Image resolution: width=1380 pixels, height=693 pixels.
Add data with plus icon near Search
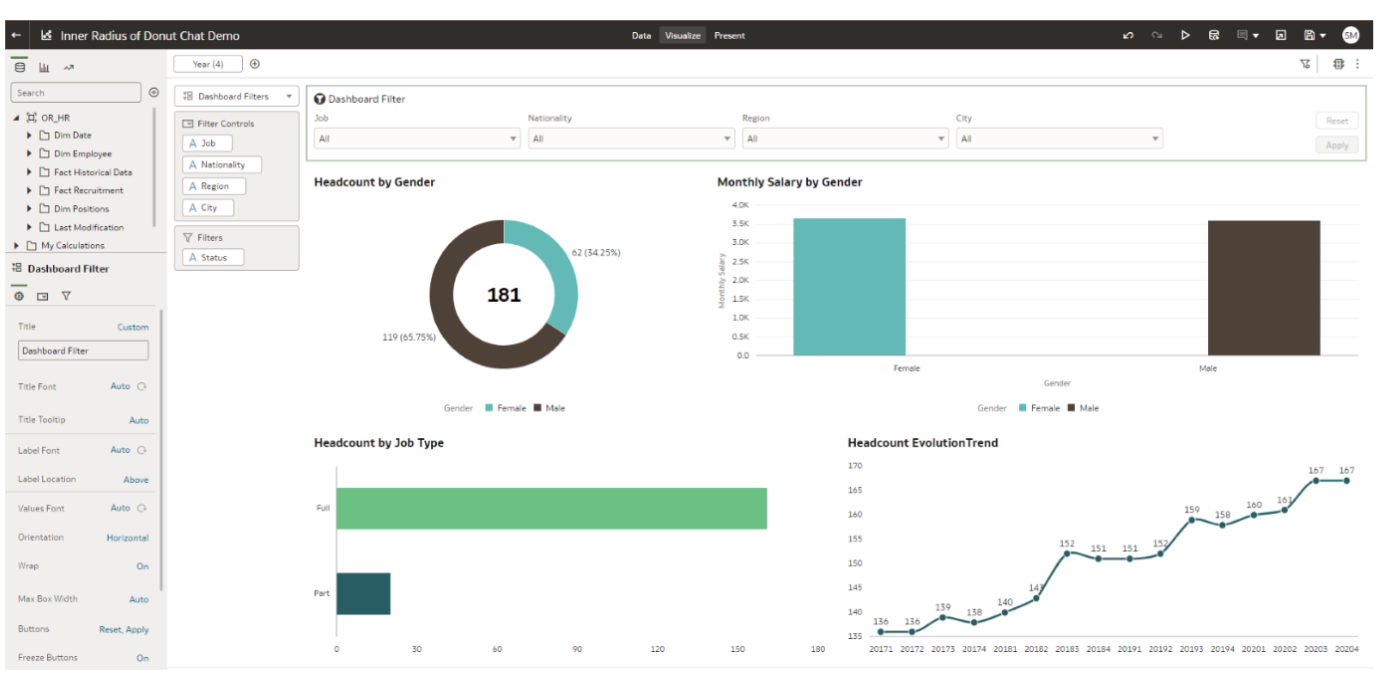click(154, 92)
